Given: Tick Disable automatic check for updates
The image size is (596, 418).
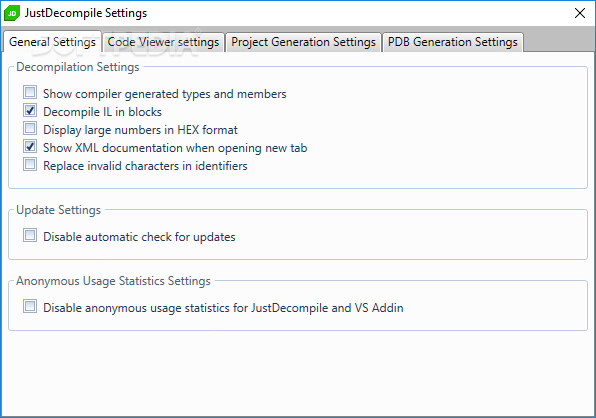Looking at the screenshot, I should 30,235.
